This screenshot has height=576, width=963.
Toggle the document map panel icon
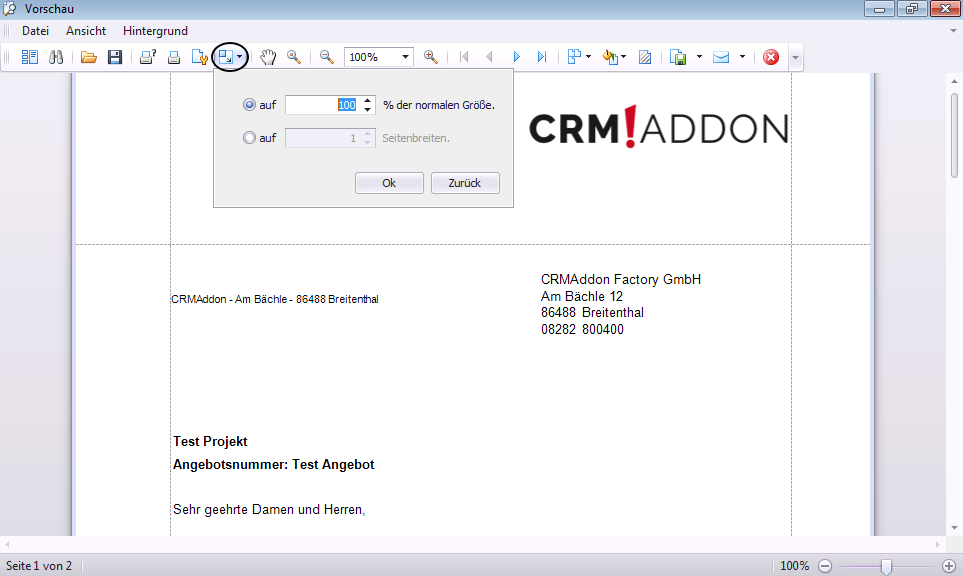(x=29, y=57)
